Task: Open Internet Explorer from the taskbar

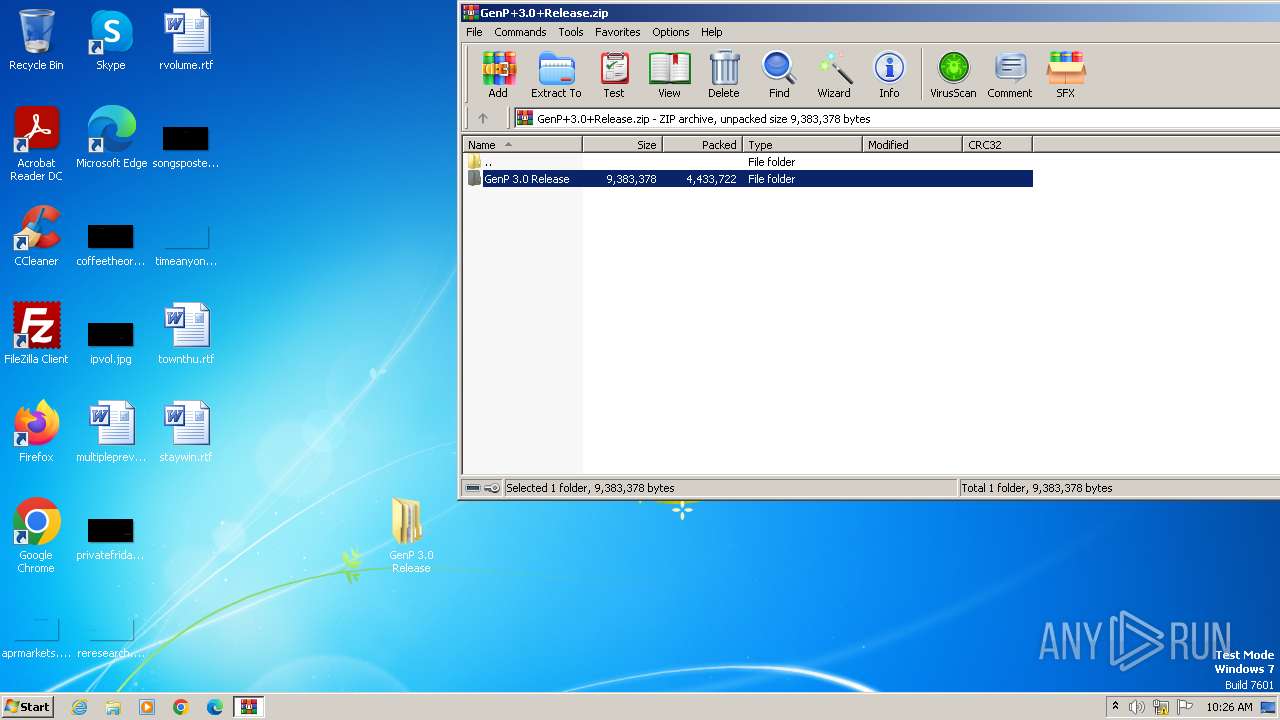Action: pyautogui.click(x=79, y=707)
